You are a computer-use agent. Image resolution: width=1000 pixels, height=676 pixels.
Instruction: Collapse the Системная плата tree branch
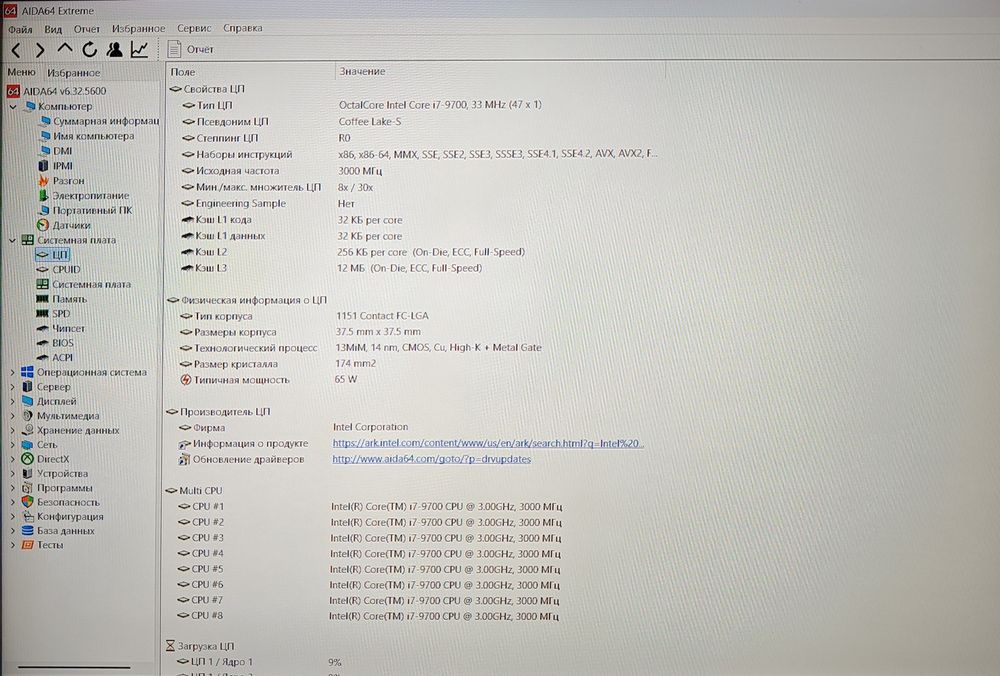click(x=12, y=240)
